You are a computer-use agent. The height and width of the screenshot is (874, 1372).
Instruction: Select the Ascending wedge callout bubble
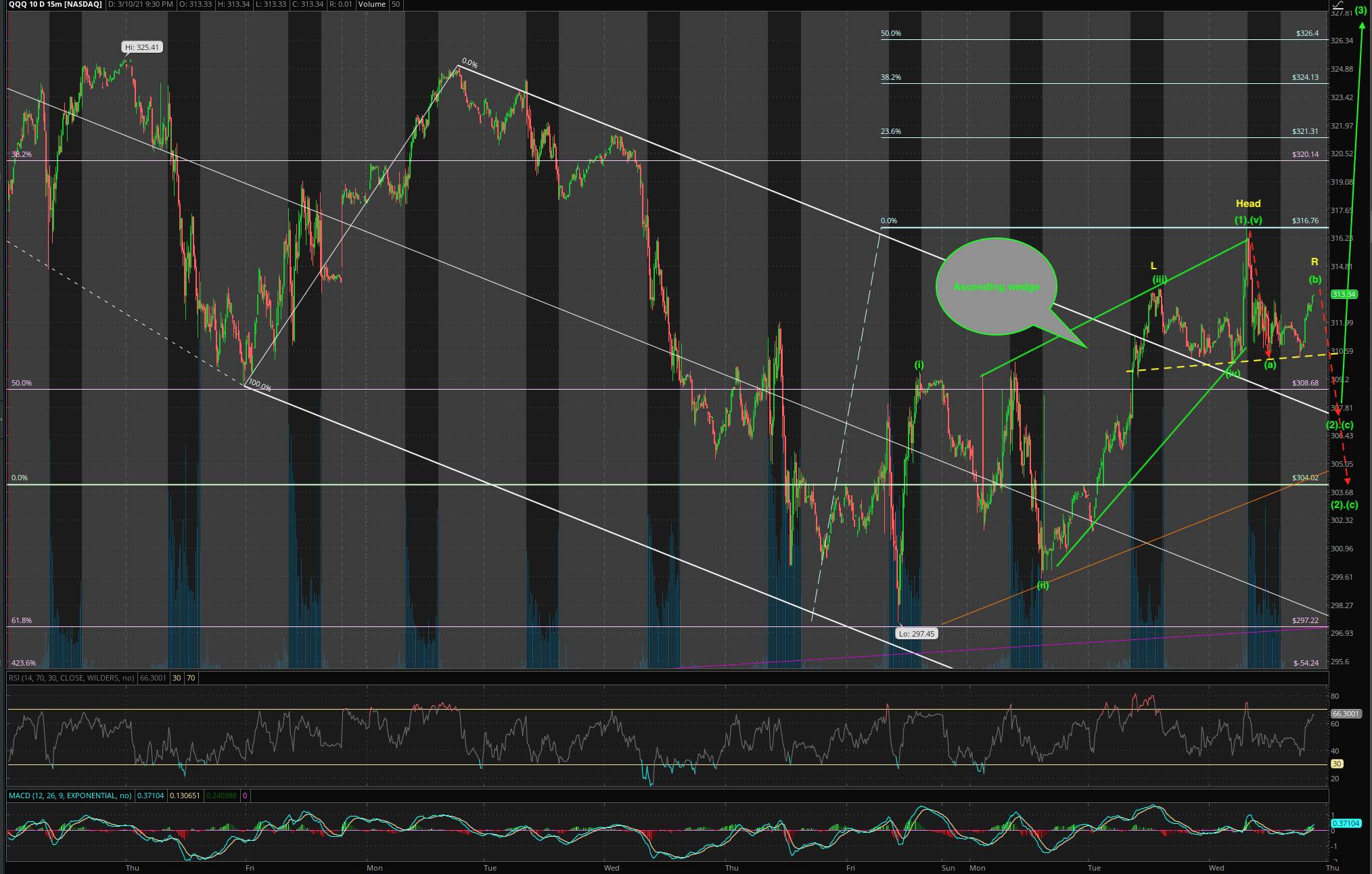[x=996, y=287]
